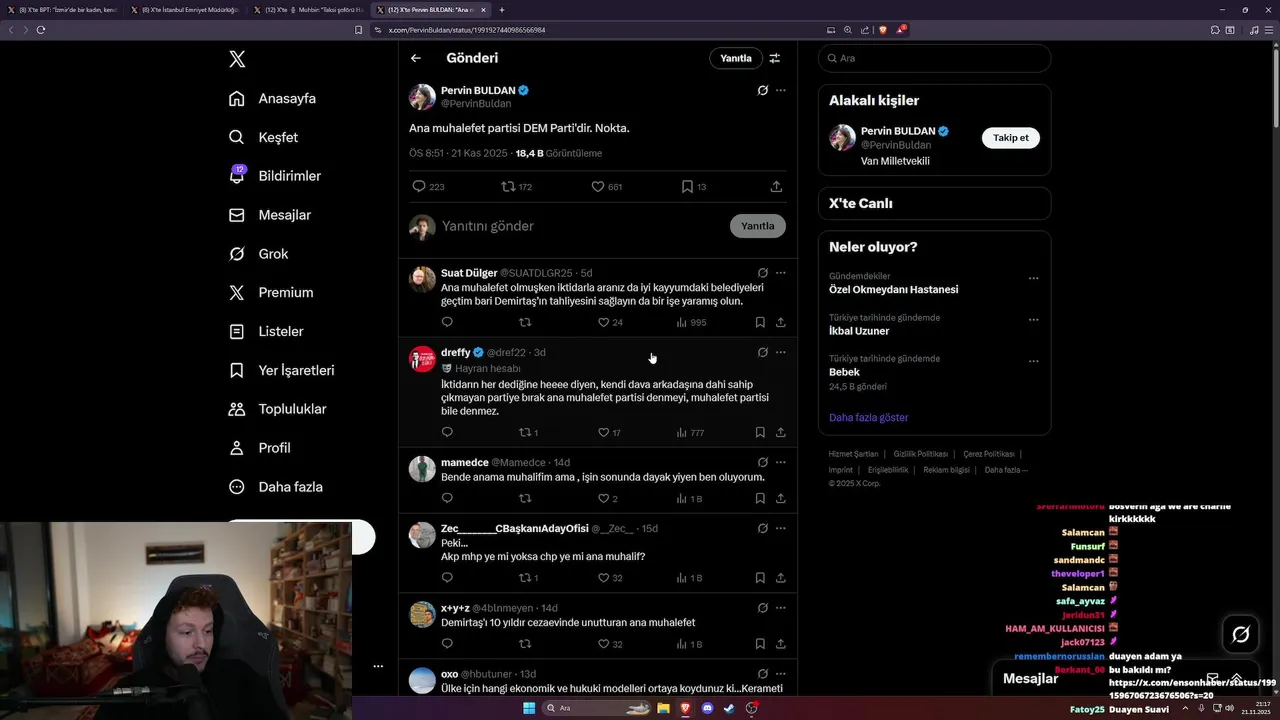Open Topluluklar communities
The height and width of the screenshot is (720, 1280).
[x=277, y=409]
